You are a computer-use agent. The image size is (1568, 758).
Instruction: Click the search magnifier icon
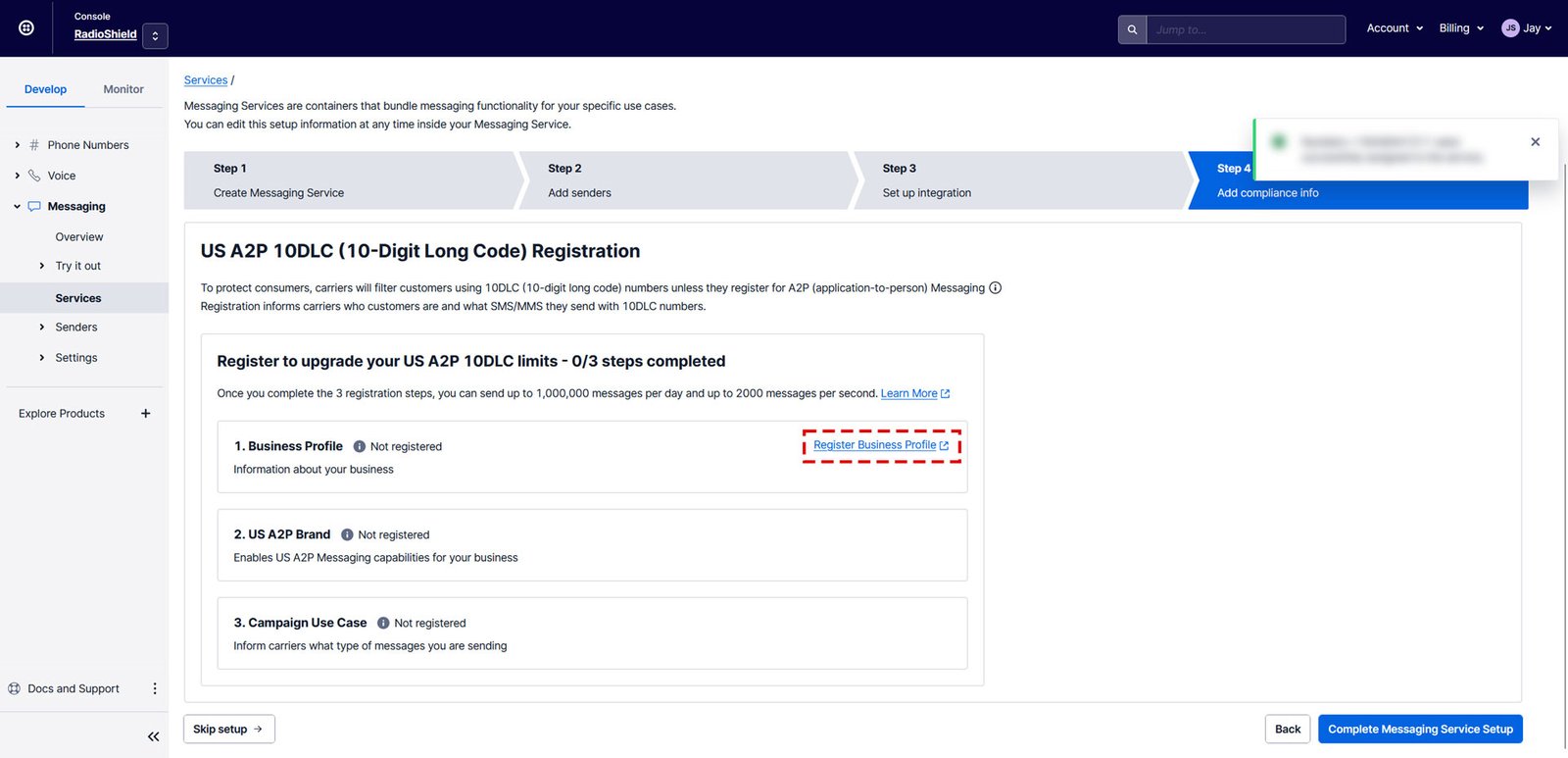[x=1132, y=29]
